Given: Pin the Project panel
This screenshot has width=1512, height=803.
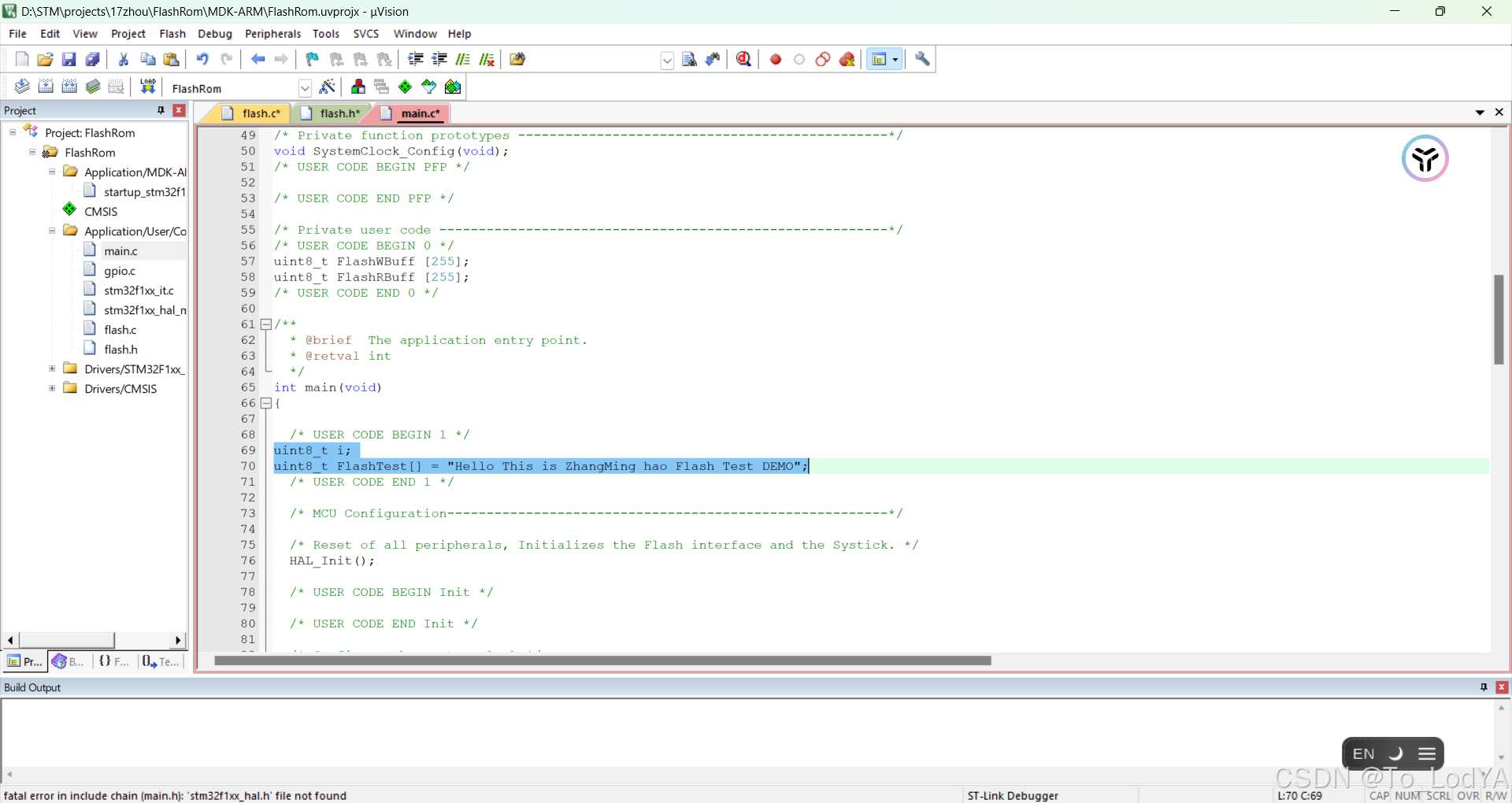Looking at the screenshot, I should pyautogui.click(x=161, y=110).
